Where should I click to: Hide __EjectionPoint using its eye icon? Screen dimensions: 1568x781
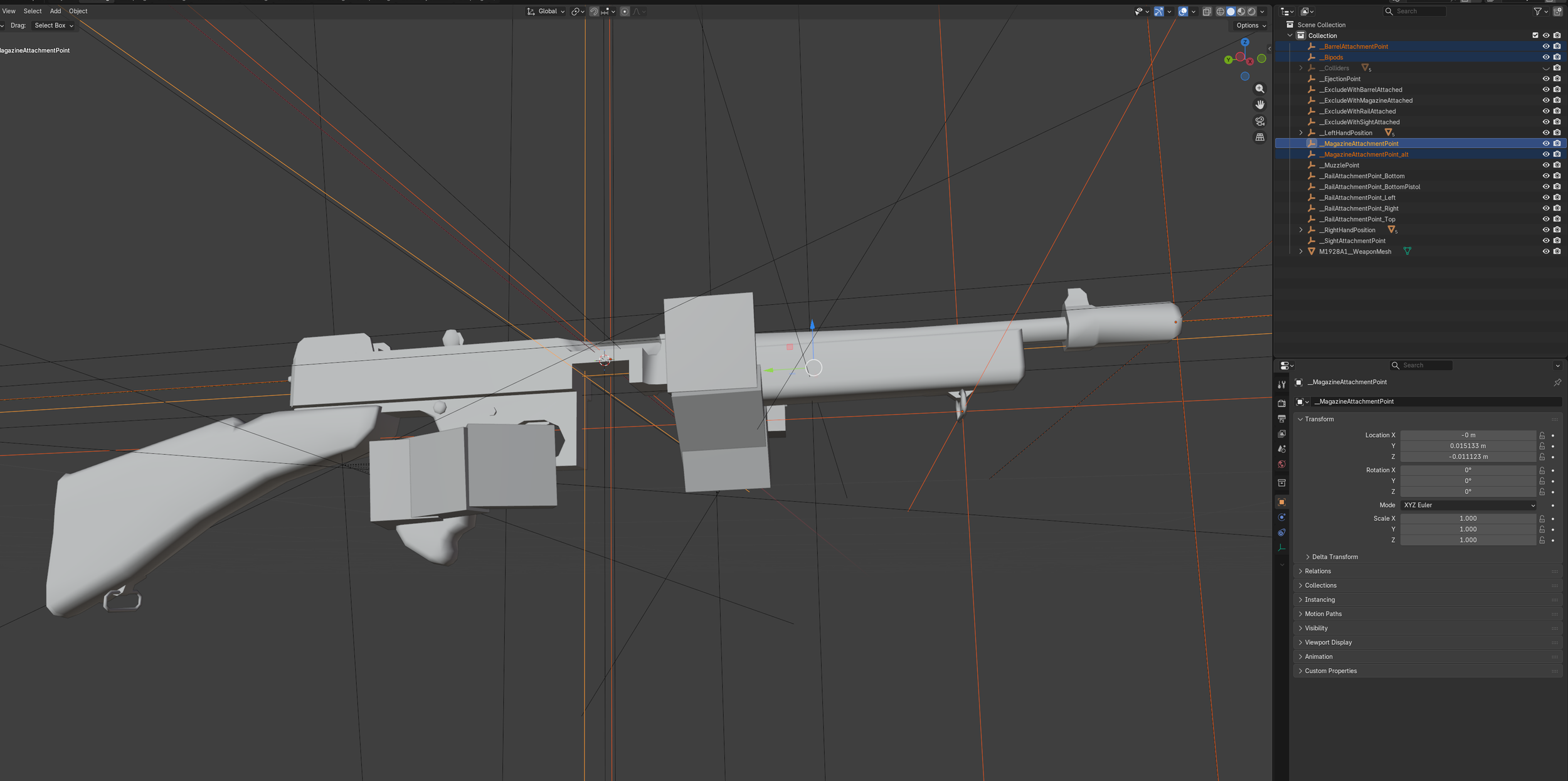click(1546, 79)
